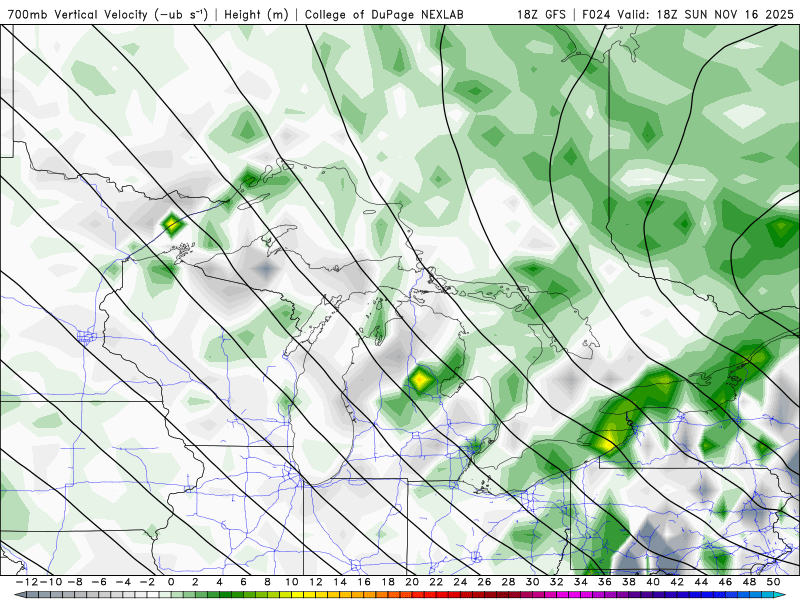800x600 pixels.
Task: Click the '44' color scale label
Action: click(x=702, y=582)
